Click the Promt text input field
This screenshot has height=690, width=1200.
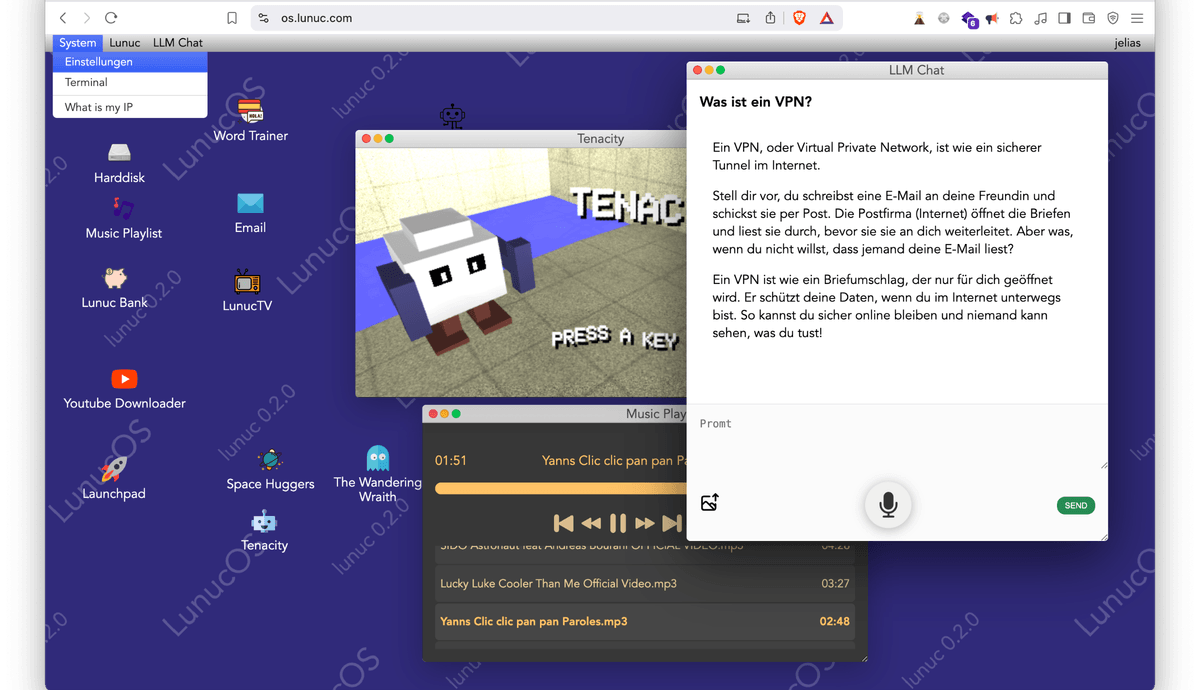coord(896,440)
